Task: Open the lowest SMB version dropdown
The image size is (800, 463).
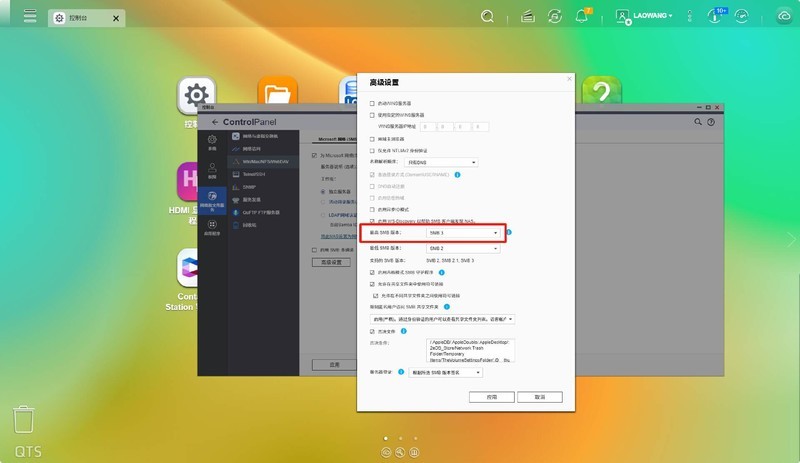Action: pos(463,248)
